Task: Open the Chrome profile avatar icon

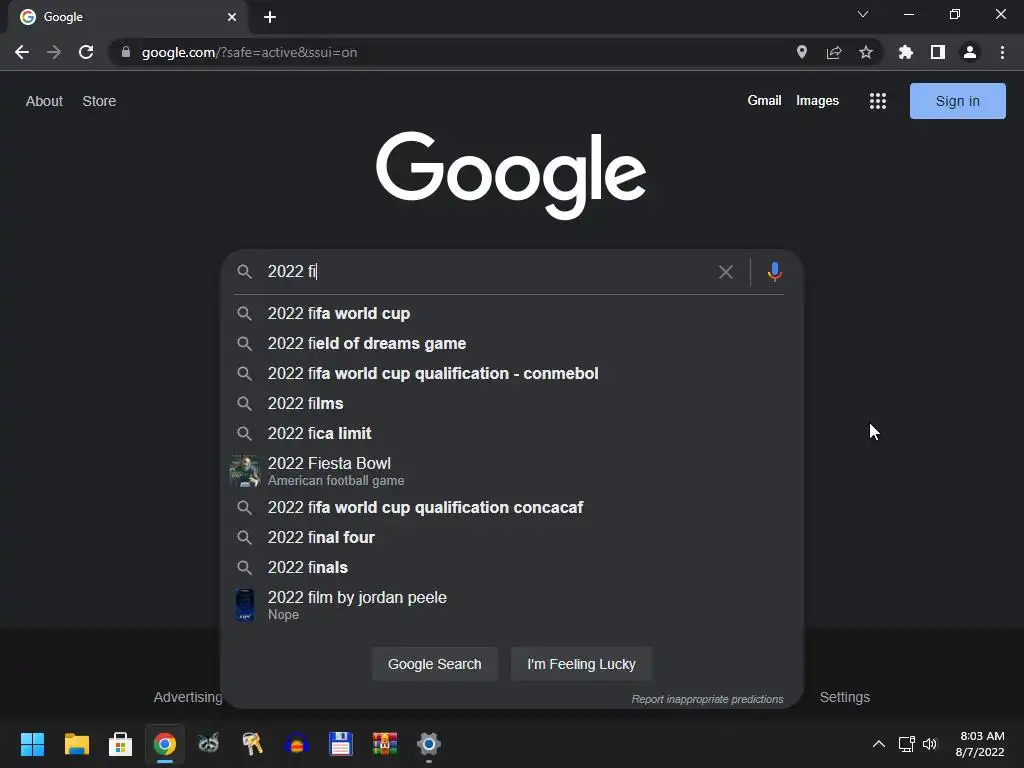Action: click(x=970, y=52)
